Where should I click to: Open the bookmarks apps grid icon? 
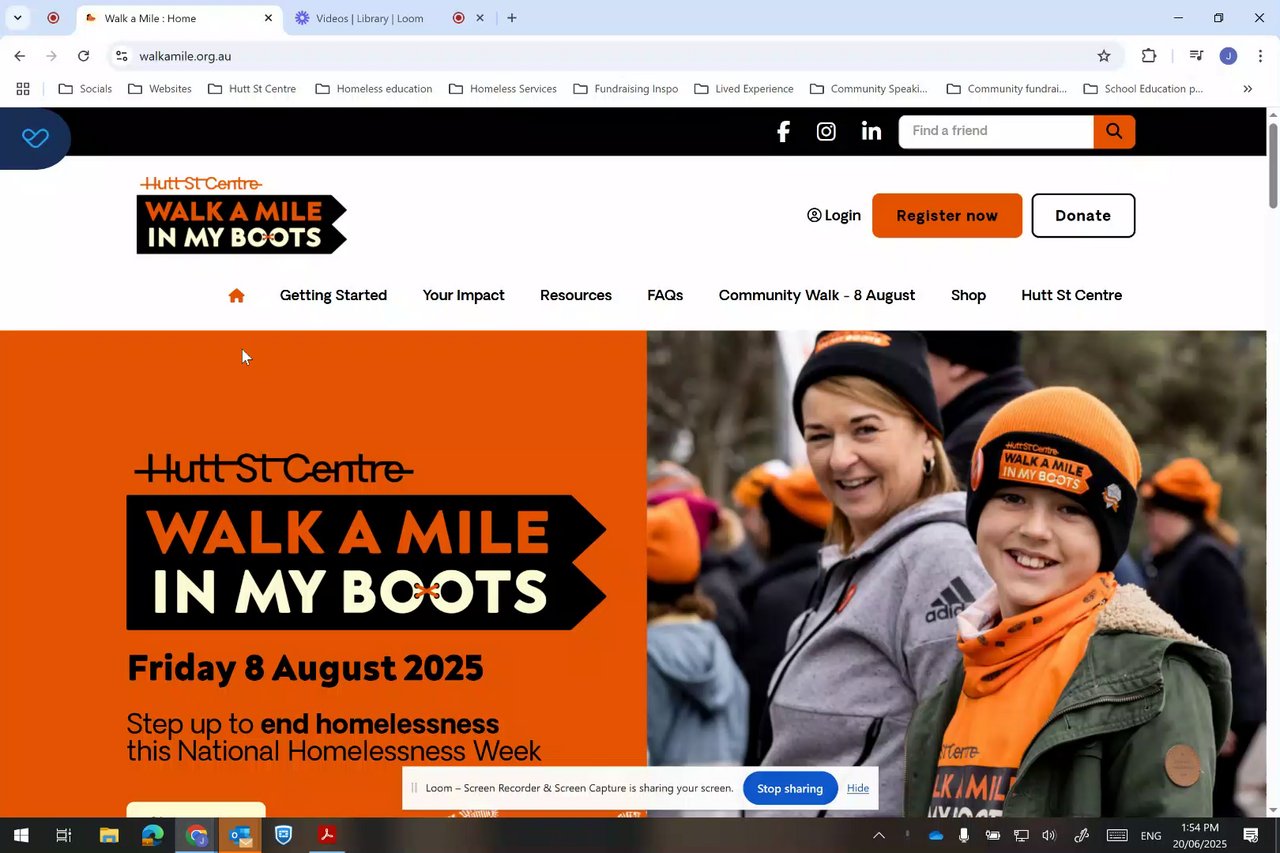[23, 89]
